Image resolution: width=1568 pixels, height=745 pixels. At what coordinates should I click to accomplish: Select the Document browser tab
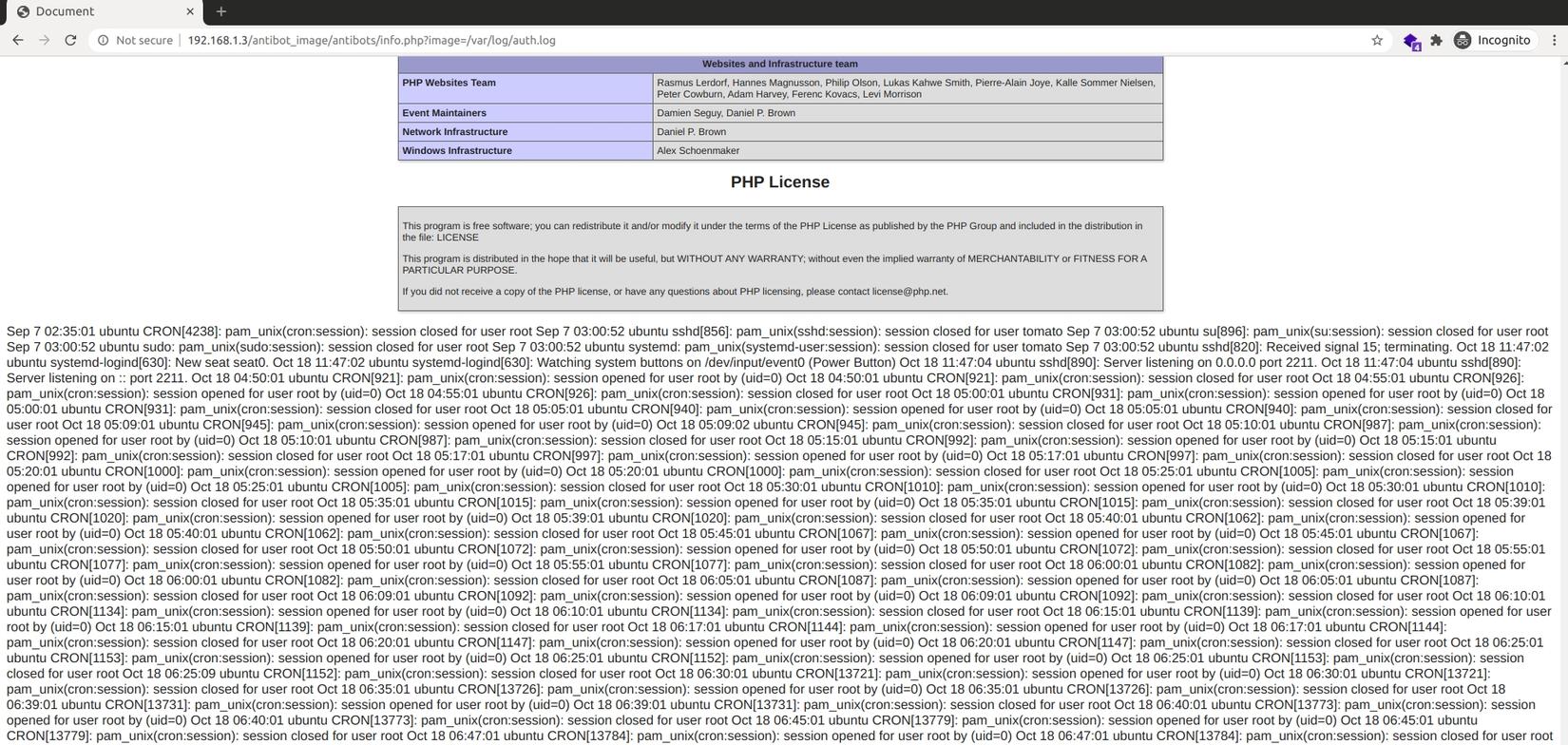(x=105, y=12)
